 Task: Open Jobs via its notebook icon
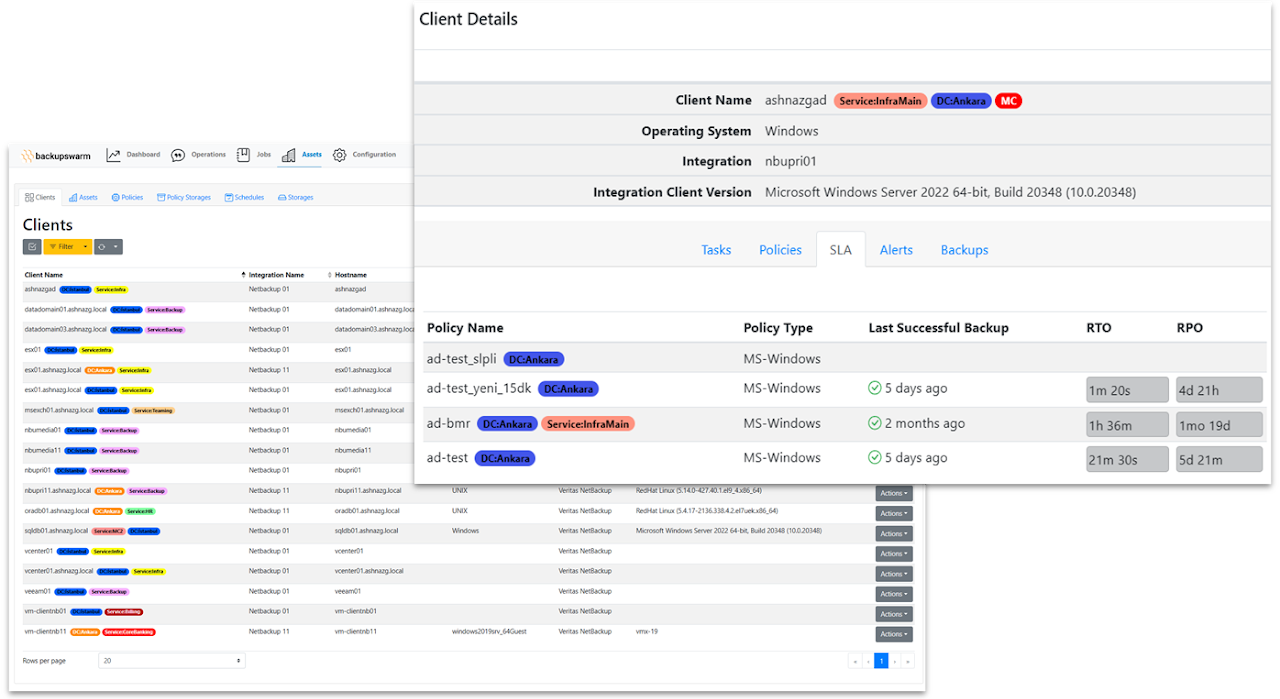click(243, 155)
